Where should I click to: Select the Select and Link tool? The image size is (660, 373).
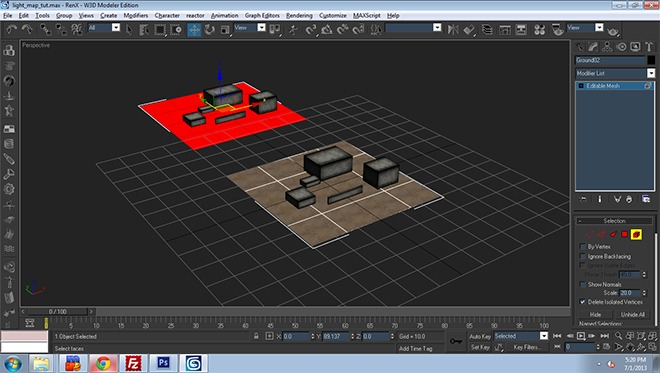(x=45, y=29)
